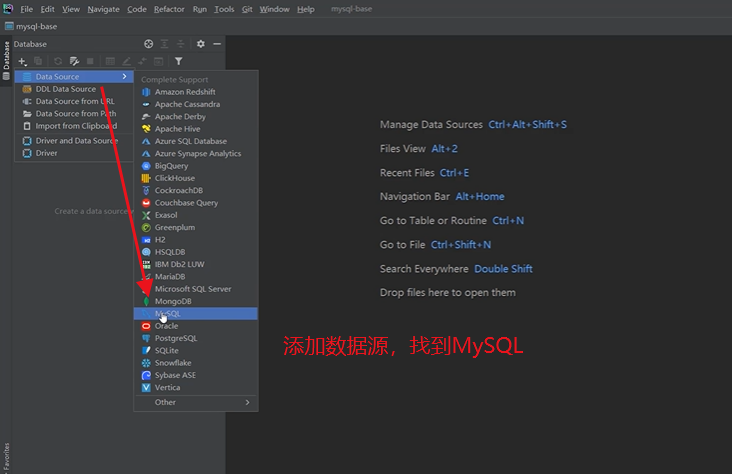Open the Window menu
732x474 pixels.
pos(274,9)
